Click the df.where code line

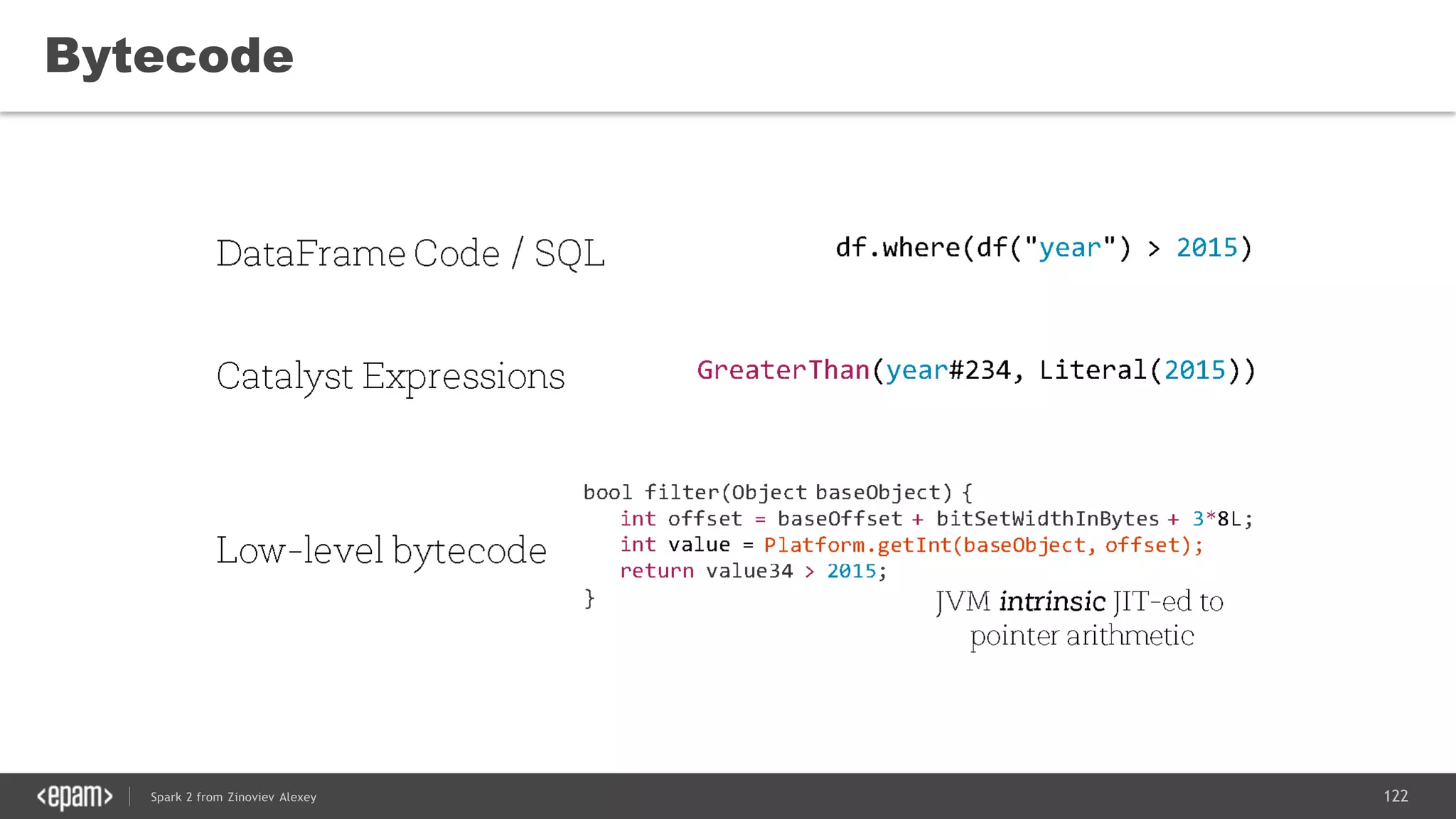1043,247
